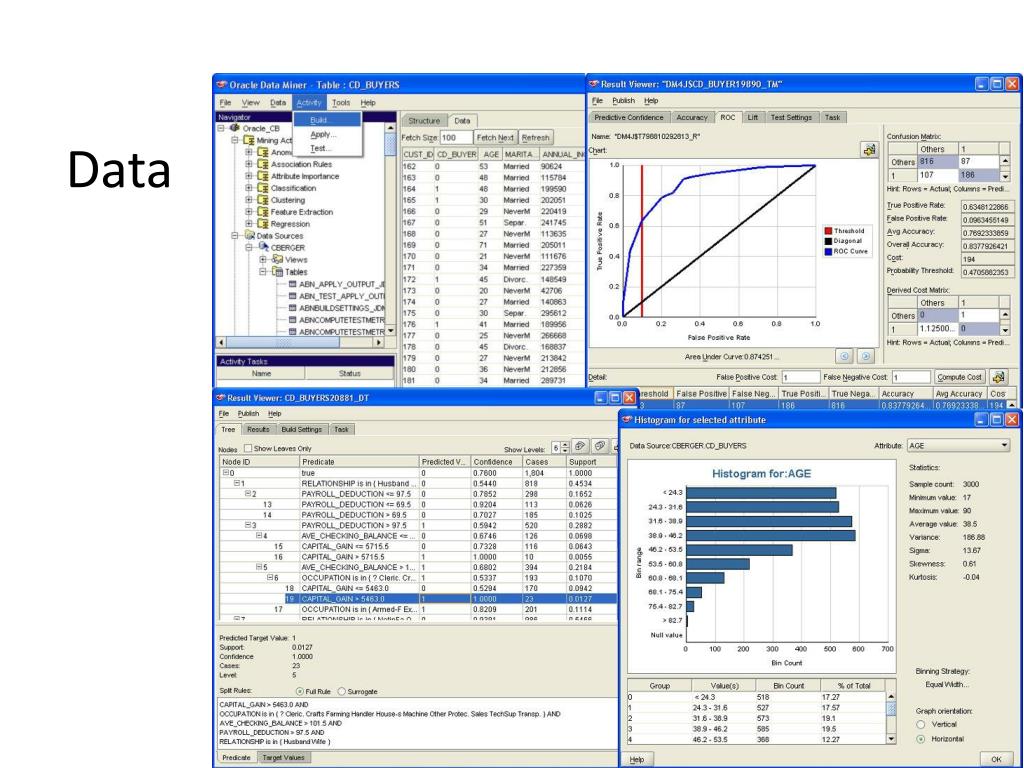Click the Clustering folder icon in Navigator

[x=263, y=200]
